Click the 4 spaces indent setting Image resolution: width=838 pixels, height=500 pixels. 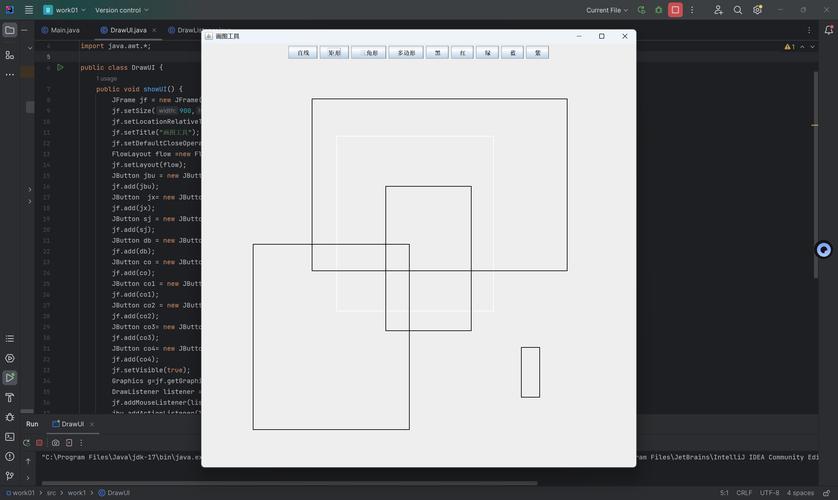[x=800, y=493]
